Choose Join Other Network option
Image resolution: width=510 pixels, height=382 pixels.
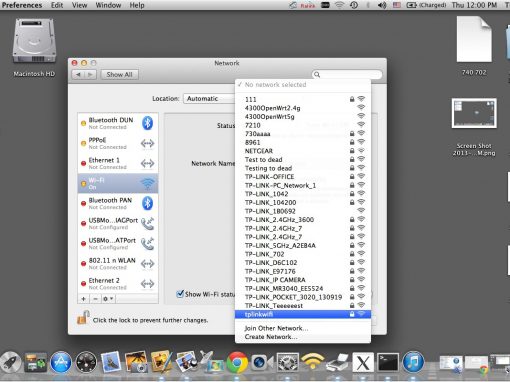(276, 328)
